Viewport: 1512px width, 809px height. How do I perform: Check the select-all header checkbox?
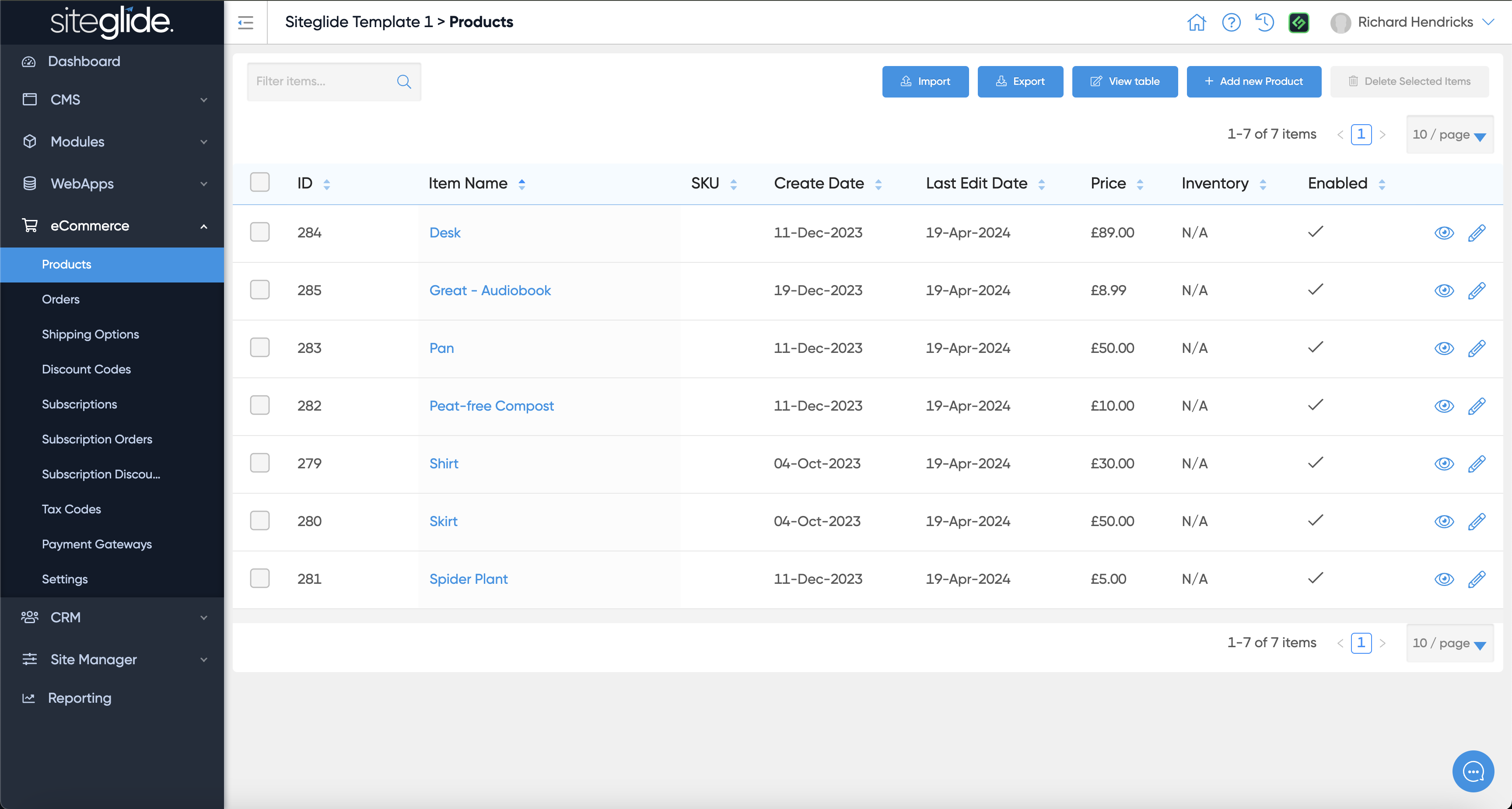pyautogui.click(x=259, y=182)
